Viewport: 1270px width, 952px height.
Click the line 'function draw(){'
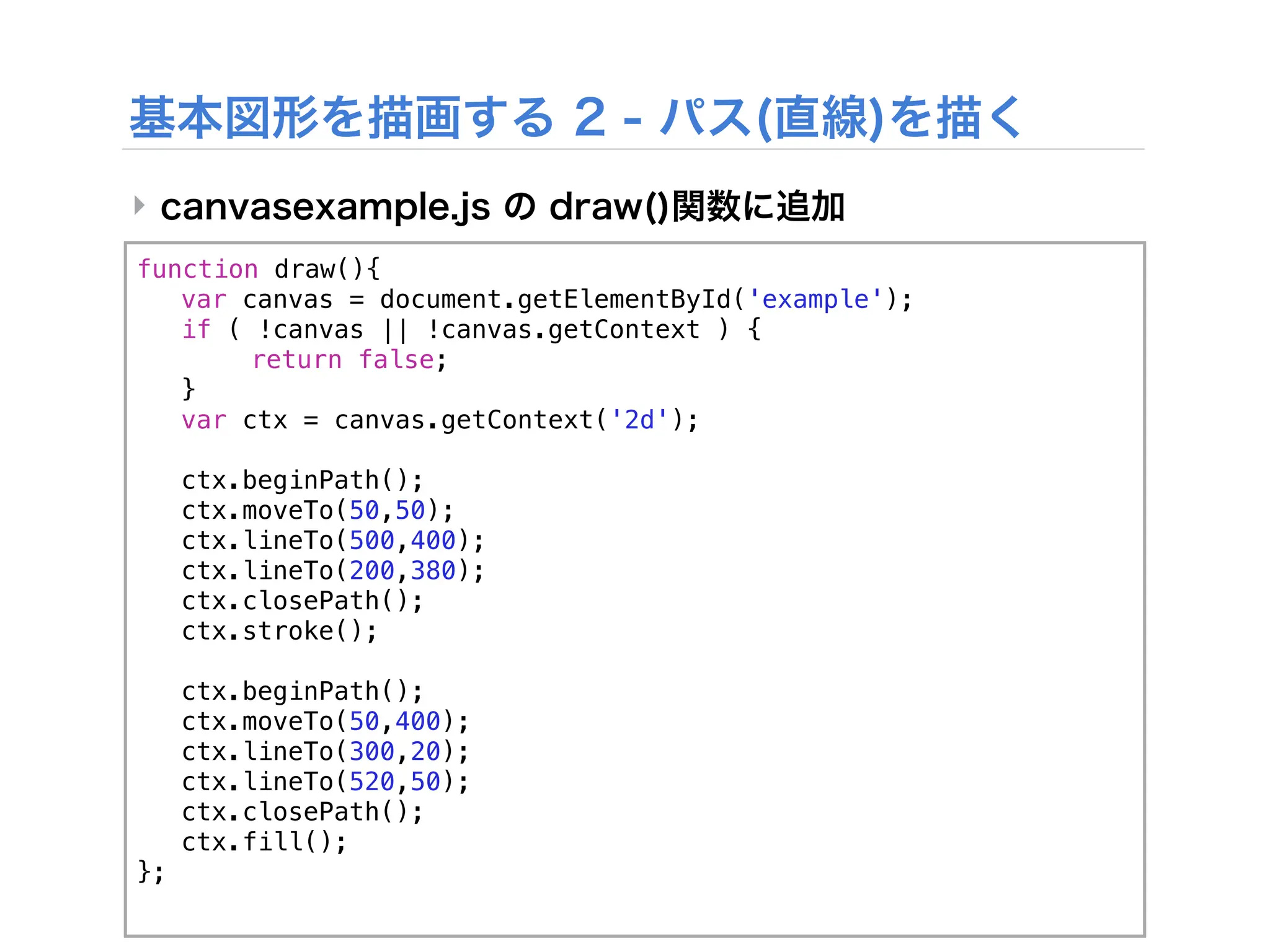[x=259, y=270]
